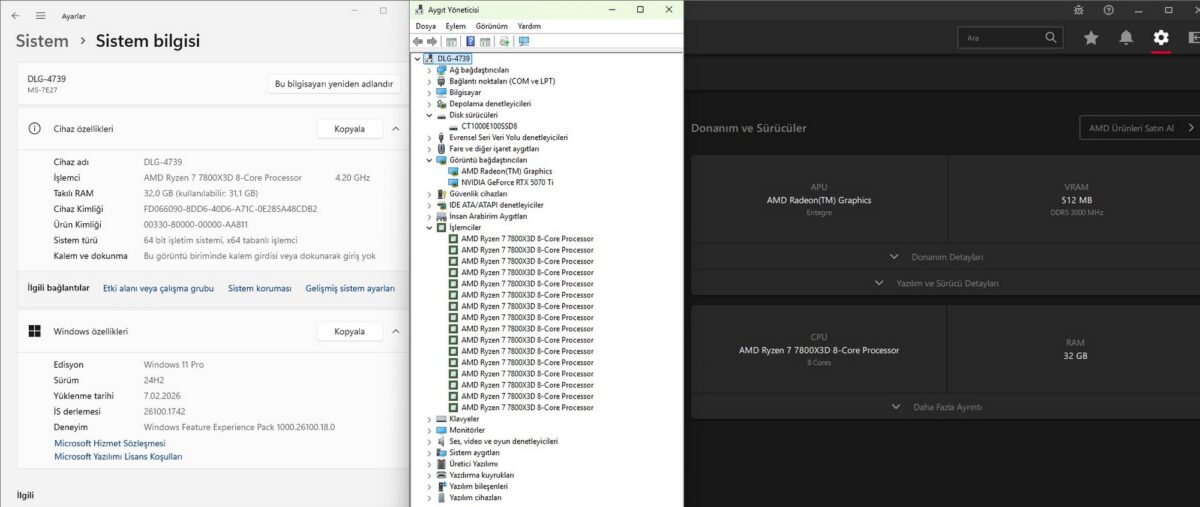
Task: Open the star favorites icon in AMD Software
Action: coord(1091,37)
